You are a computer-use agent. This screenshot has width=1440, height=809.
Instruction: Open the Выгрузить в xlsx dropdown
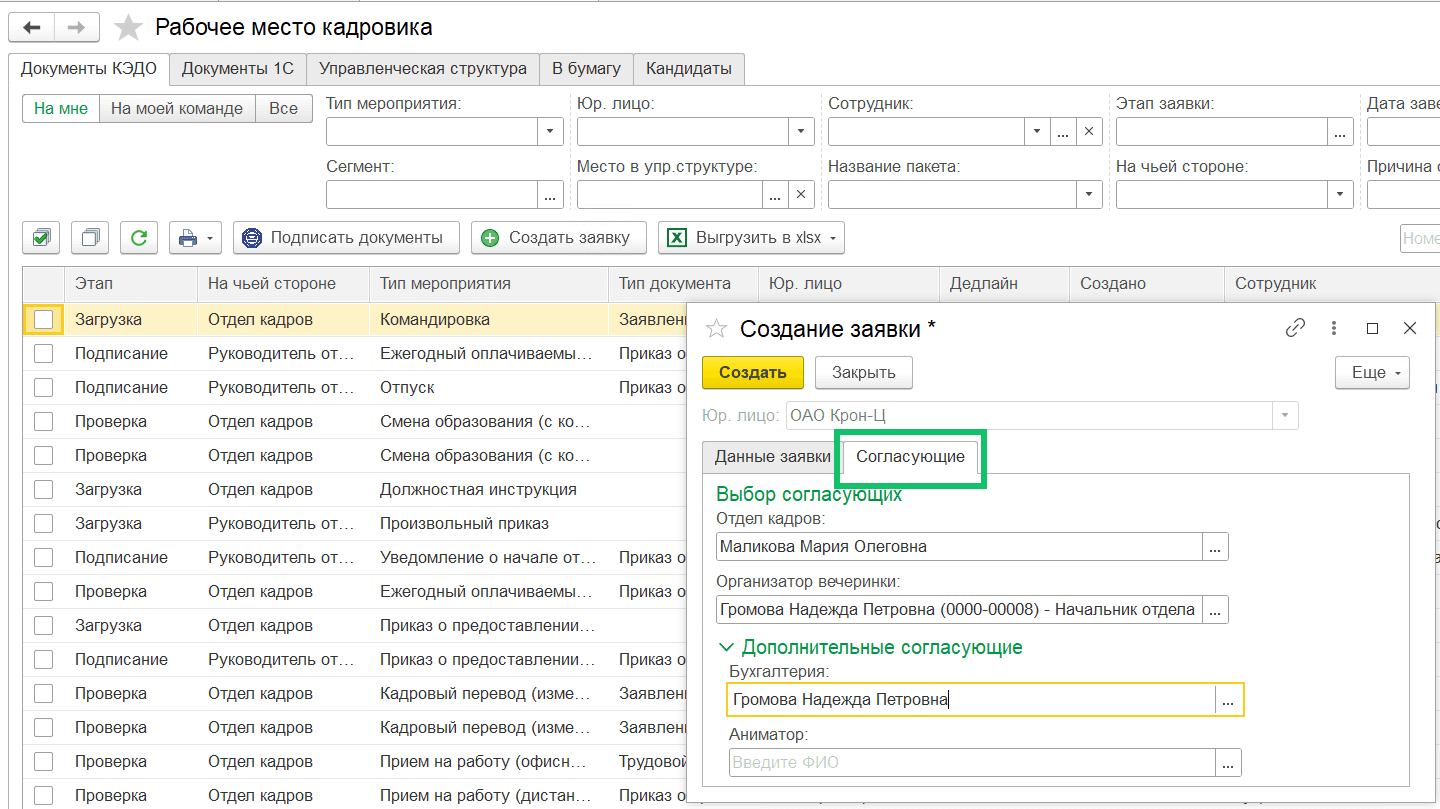[751, 238]
